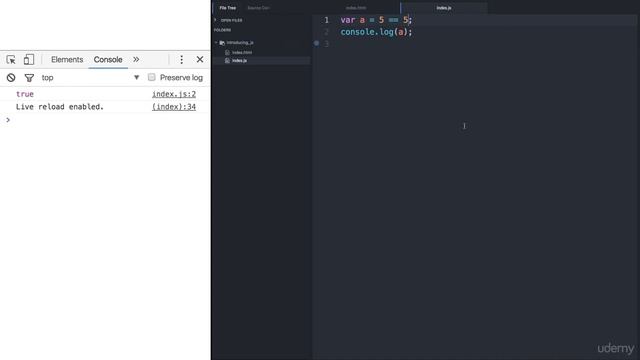Screen dimensions: 640x360
Task: Place cursor on 'var' keyword in line 1
Action: (348, 20)
